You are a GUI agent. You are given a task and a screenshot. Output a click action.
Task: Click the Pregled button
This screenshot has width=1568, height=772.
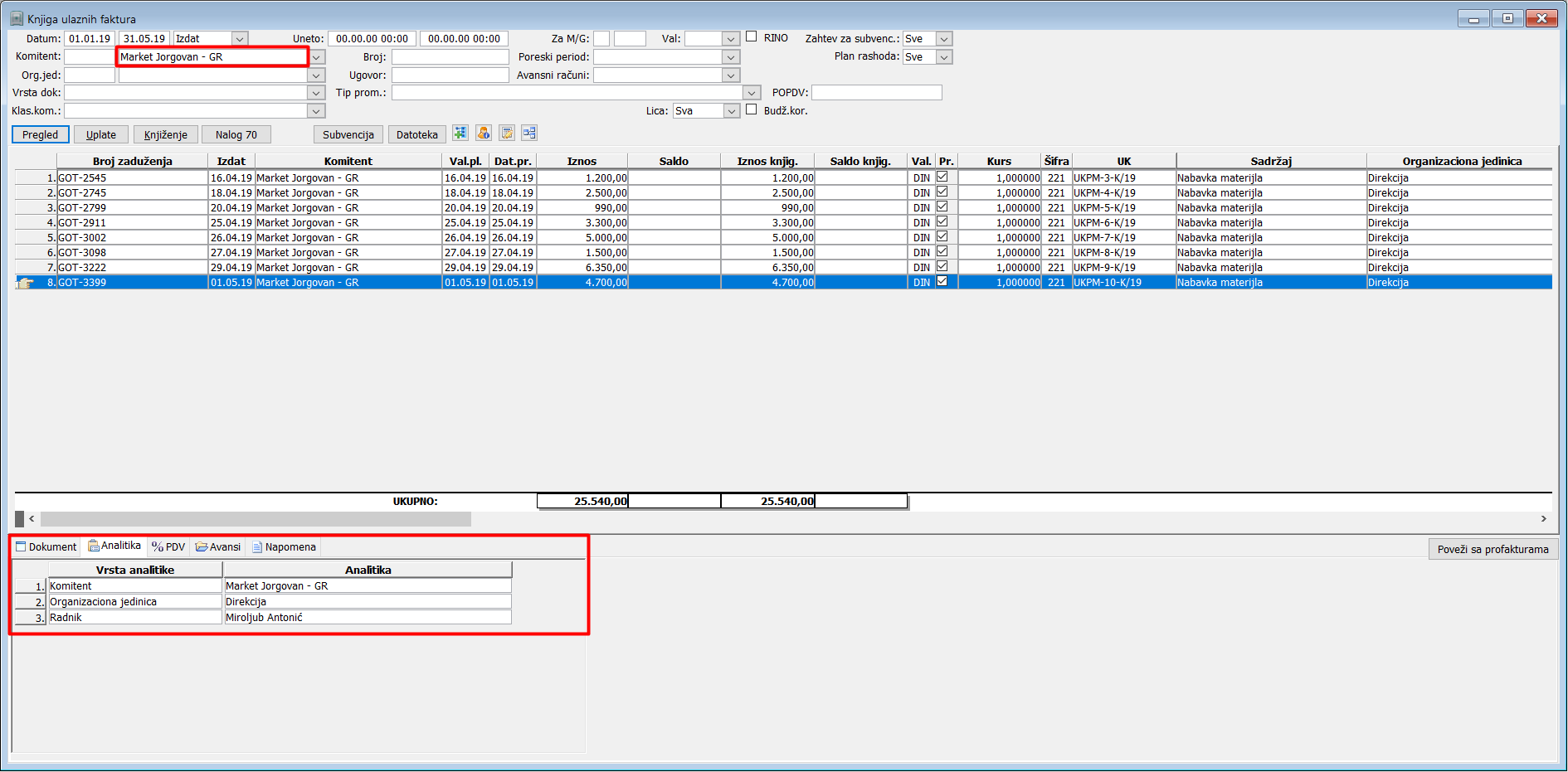[x=41, y=134]
